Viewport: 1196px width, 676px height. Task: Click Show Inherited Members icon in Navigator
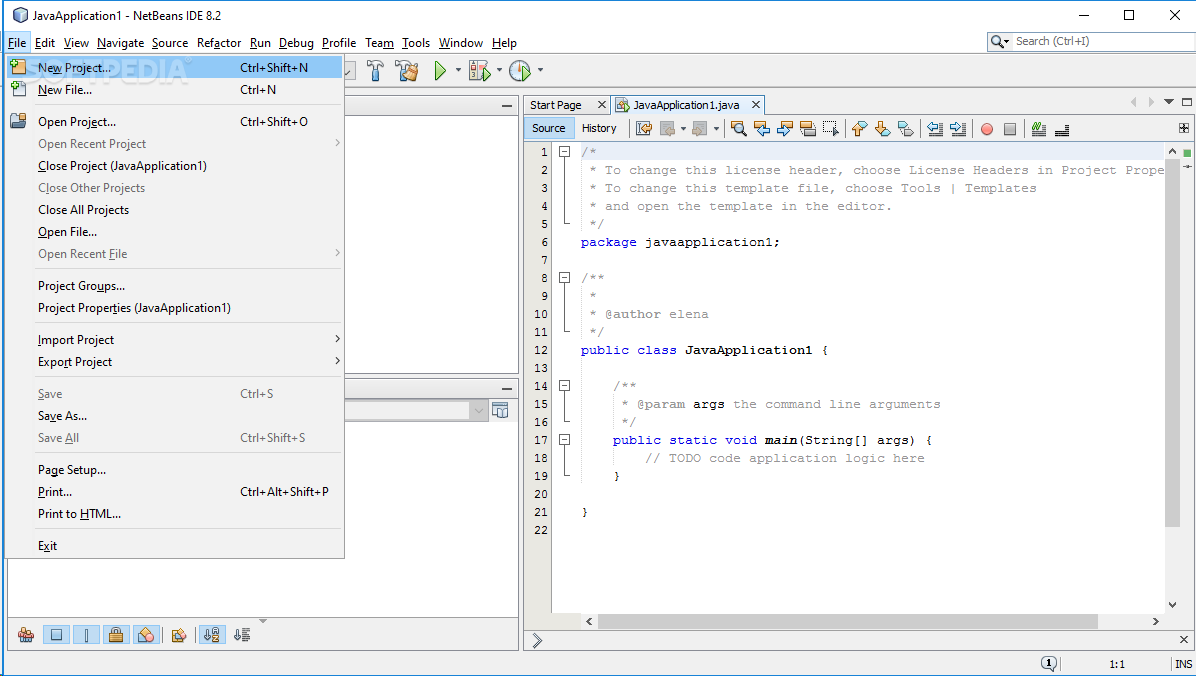(x=26, y=635)
